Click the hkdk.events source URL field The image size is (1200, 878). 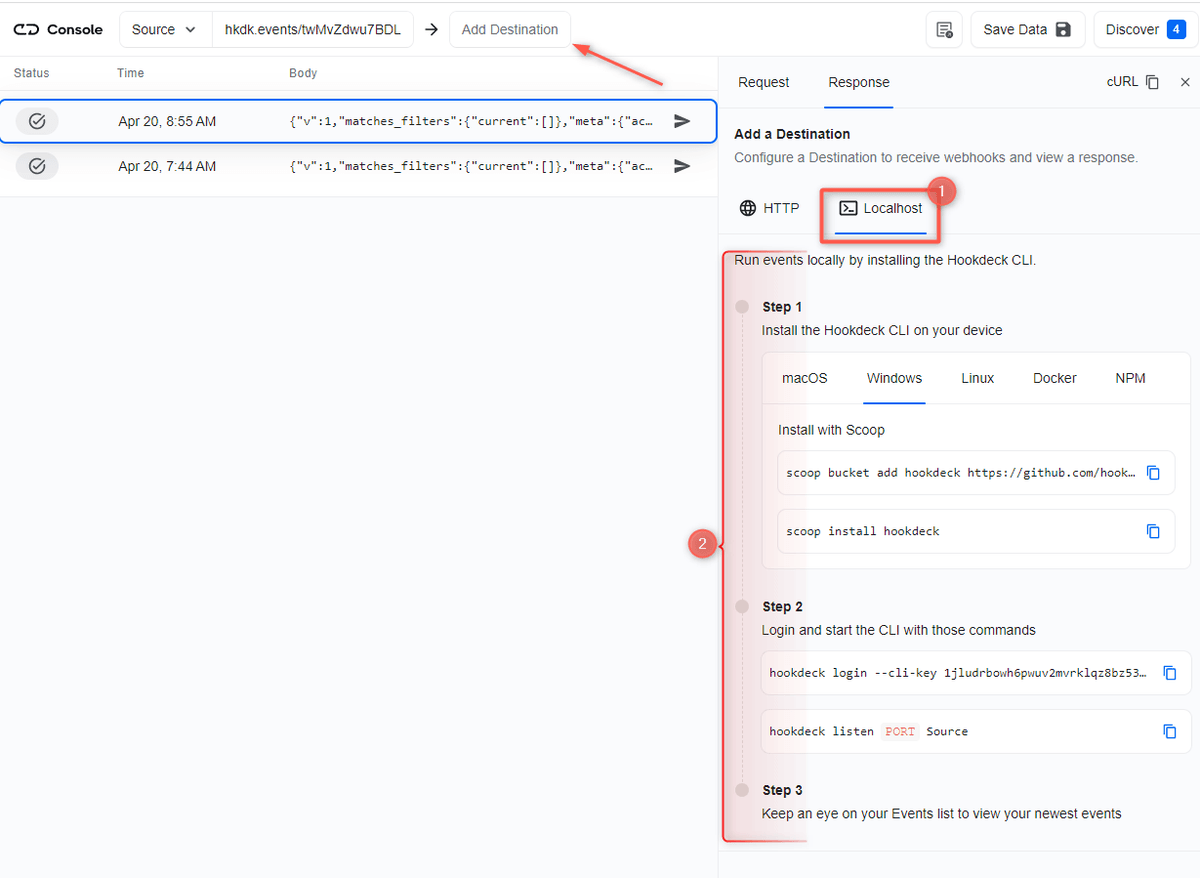pos(312,29)
